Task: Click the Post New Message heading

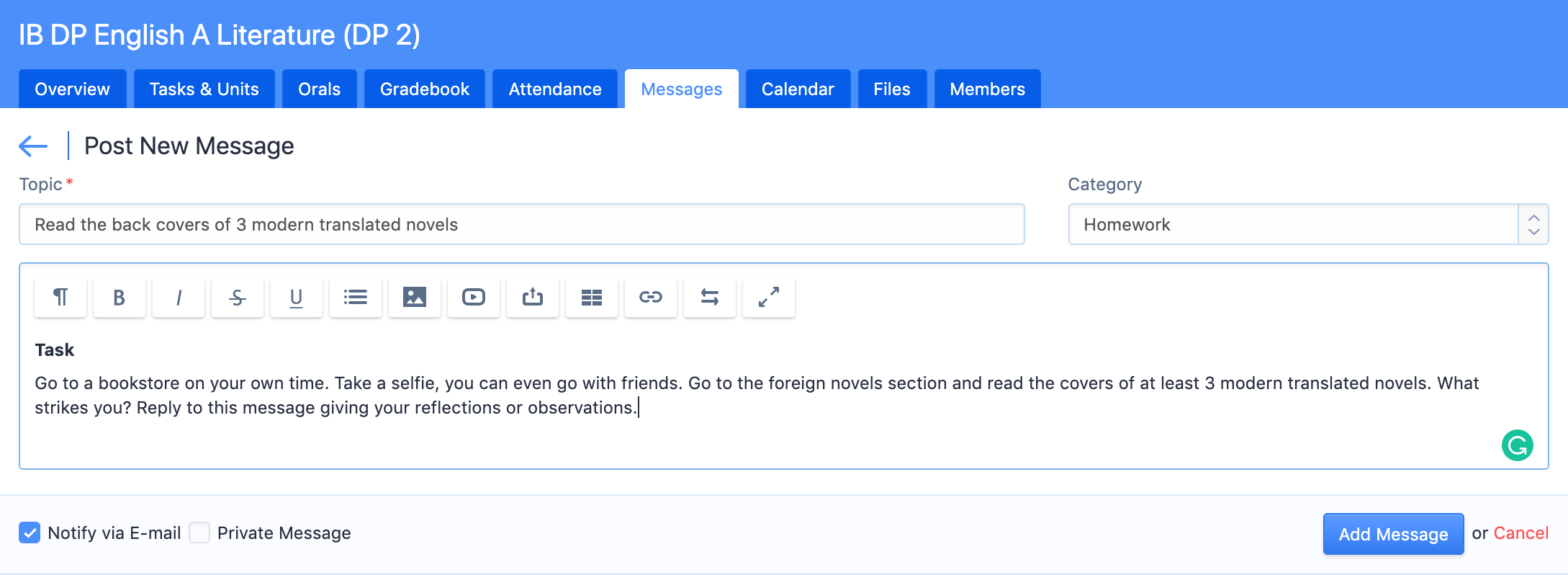Action: point(189,146)
